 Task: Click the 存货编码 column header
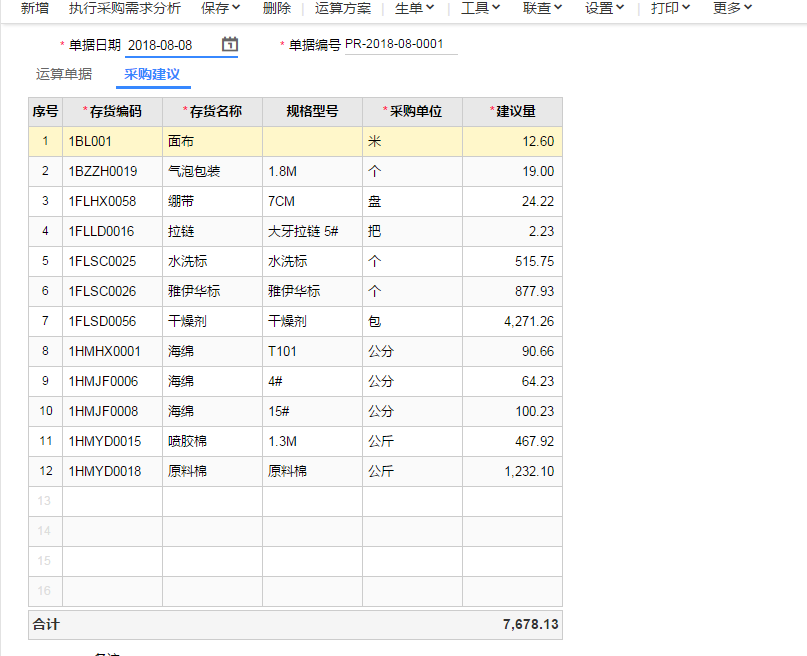(x=112, y=112)
